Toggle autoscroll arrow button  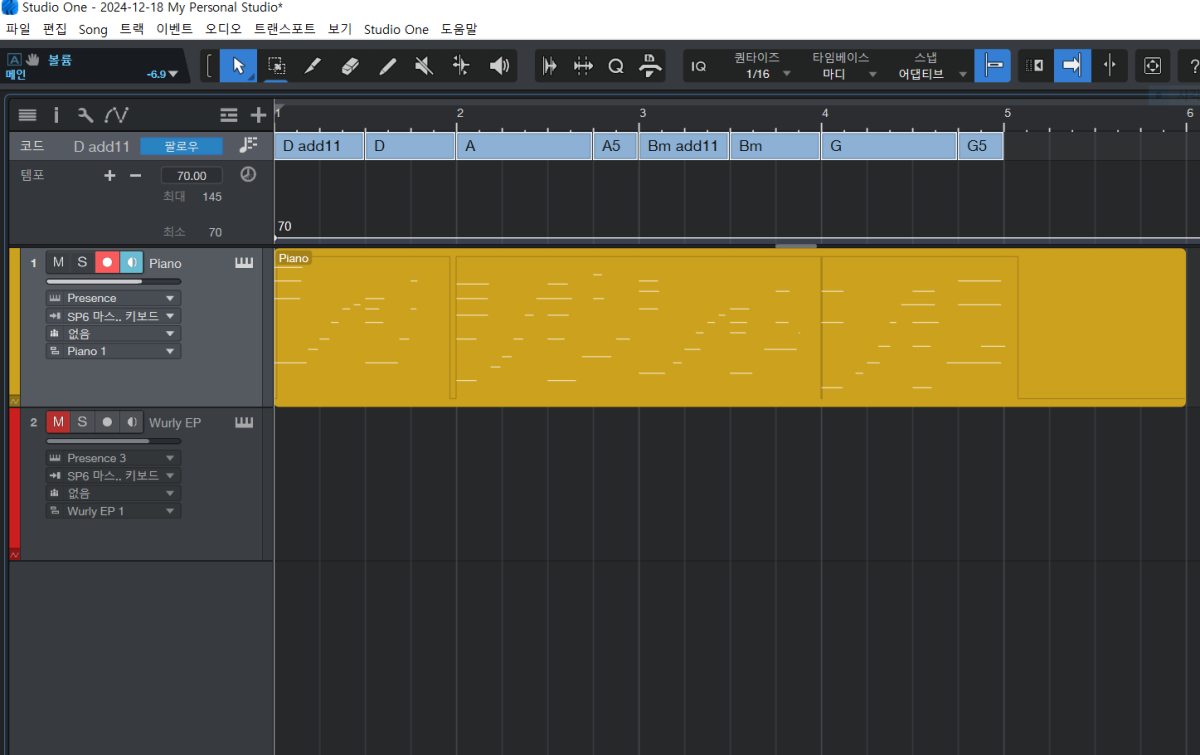(1072, 66)
